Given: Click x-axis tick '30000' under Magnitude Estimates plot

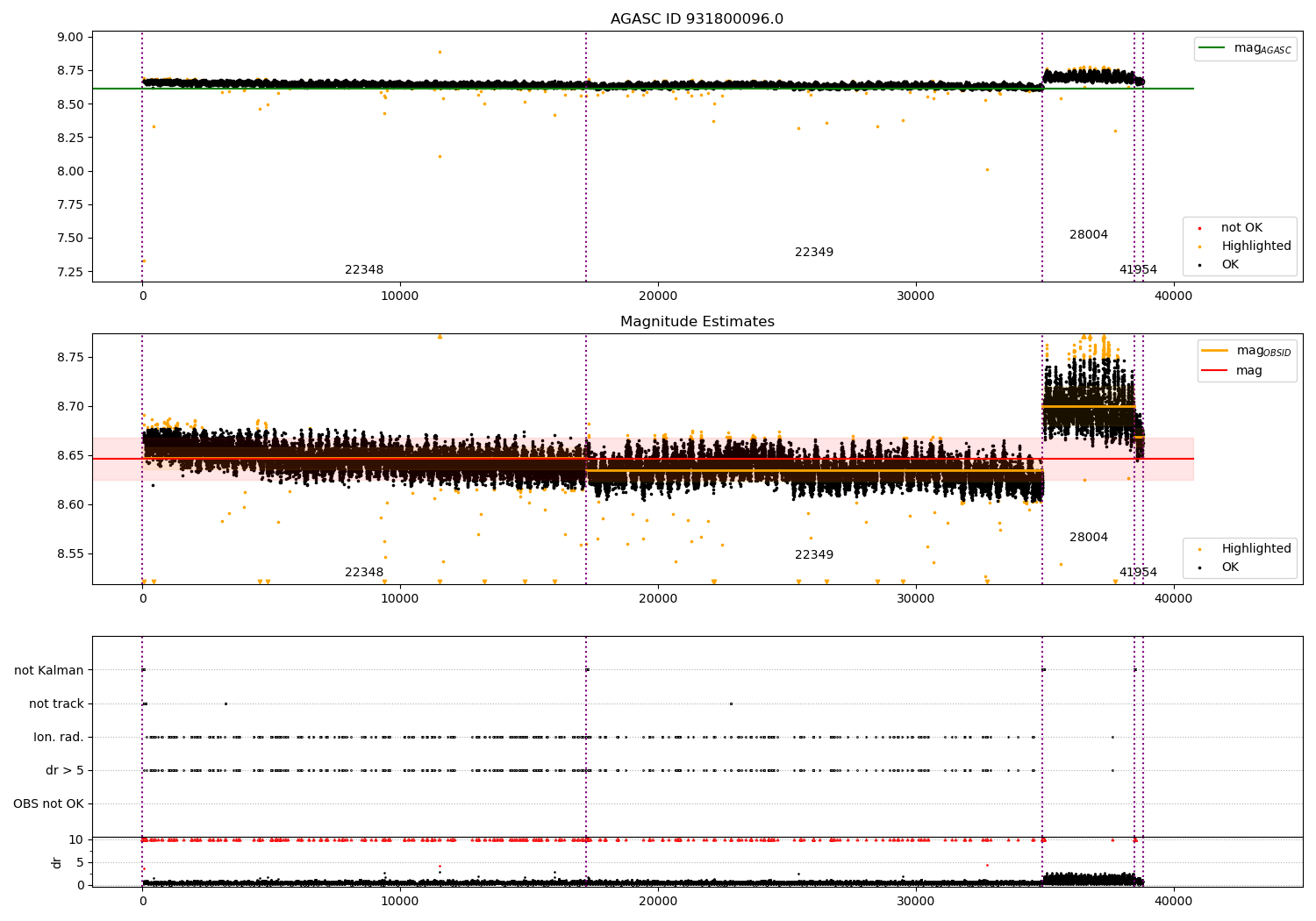Looking at the screenshot, I should [916, 598].
